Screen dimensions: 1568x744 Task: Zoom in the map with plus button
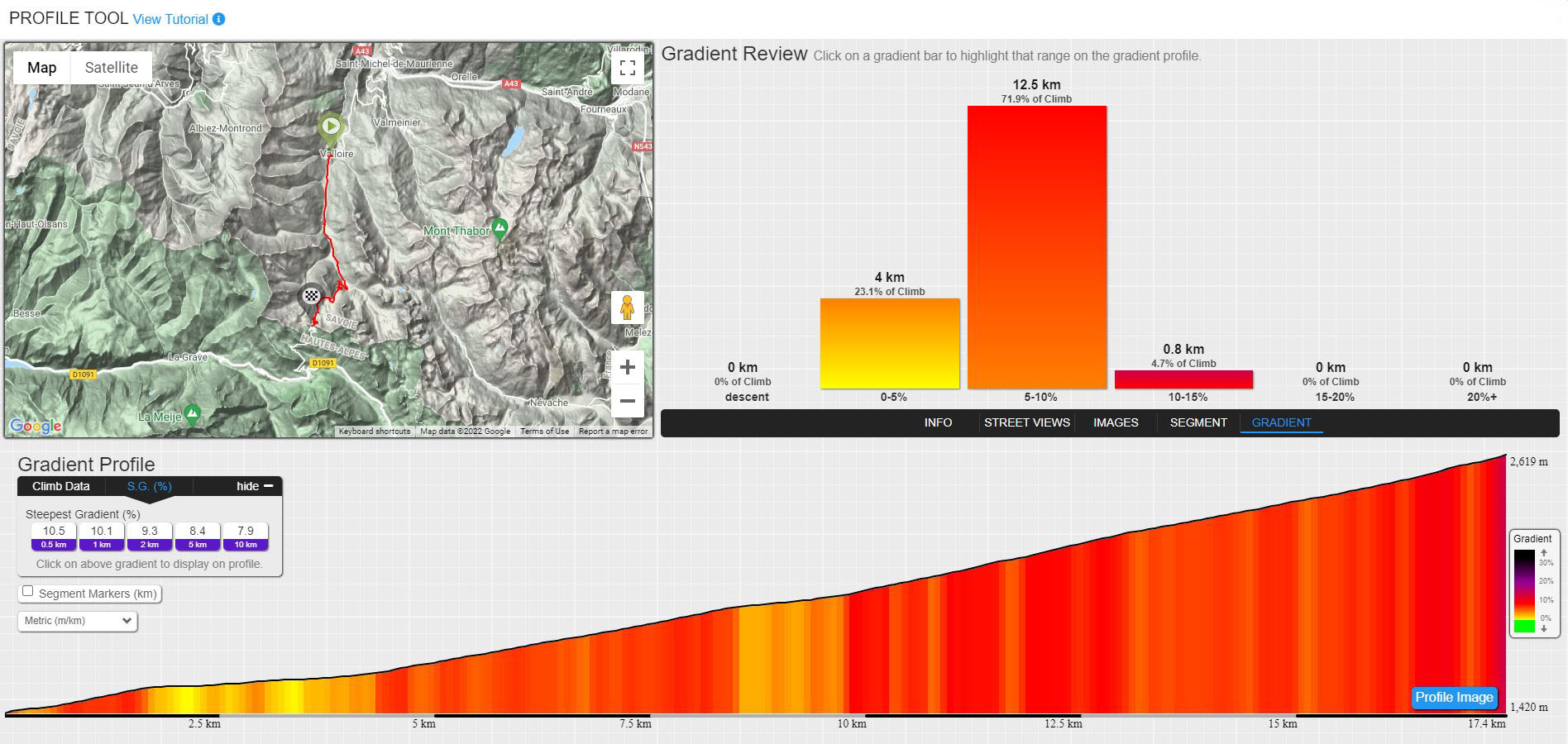pyautogui.click(x=628, y=367)
